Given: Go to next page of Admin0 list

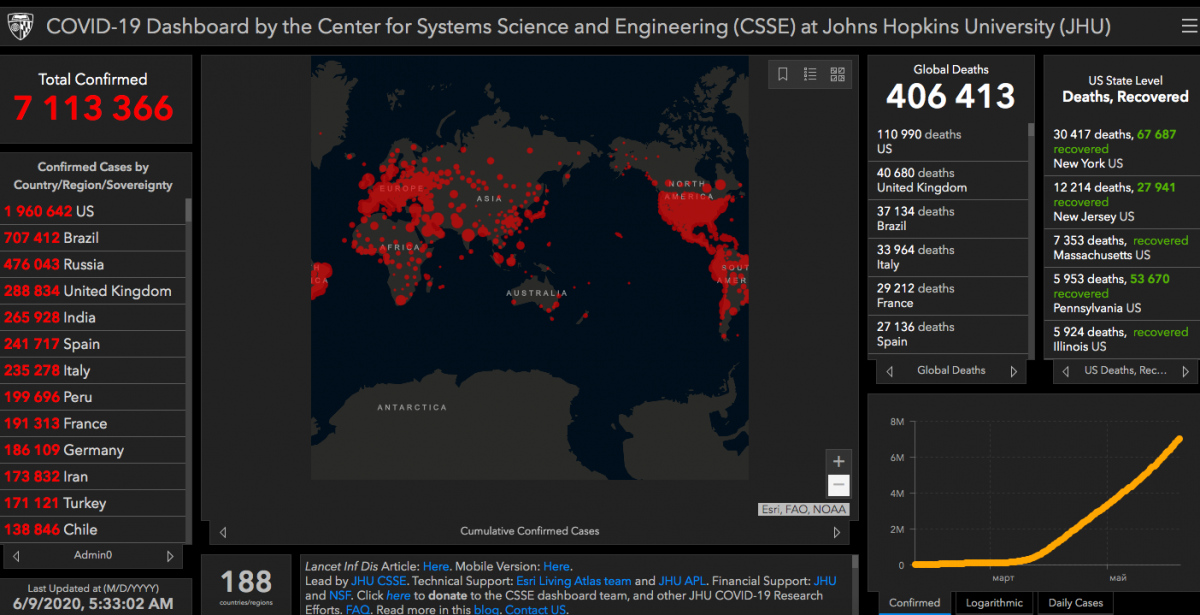Looking at the screenshot, I should [170, 555].
